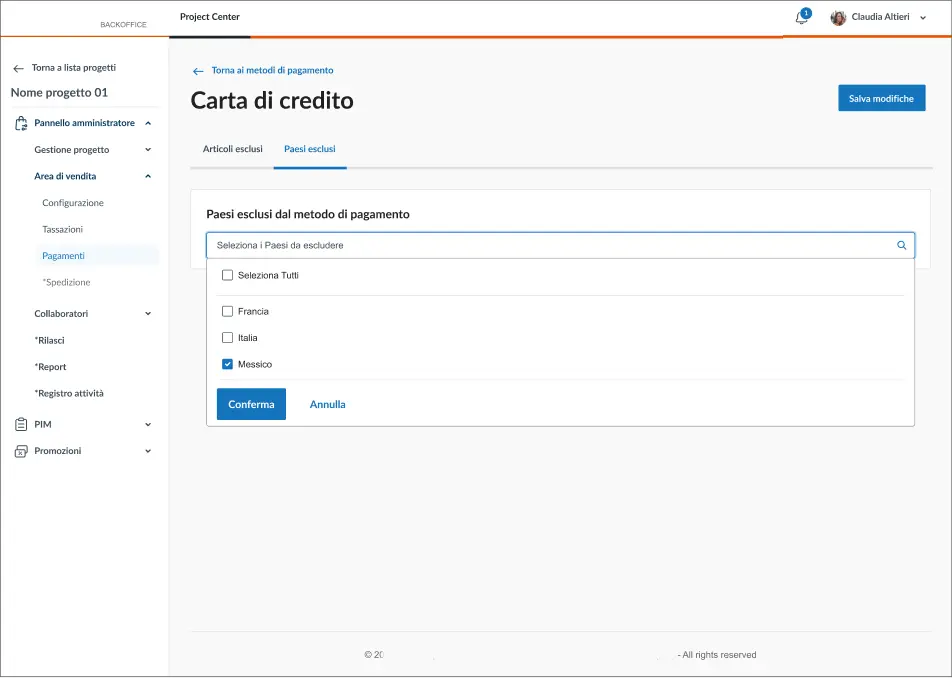Click the left arrow next to Torna ai metodi di pagamento
The width and height of the screenshot is (952, 678).
(198, 71)
